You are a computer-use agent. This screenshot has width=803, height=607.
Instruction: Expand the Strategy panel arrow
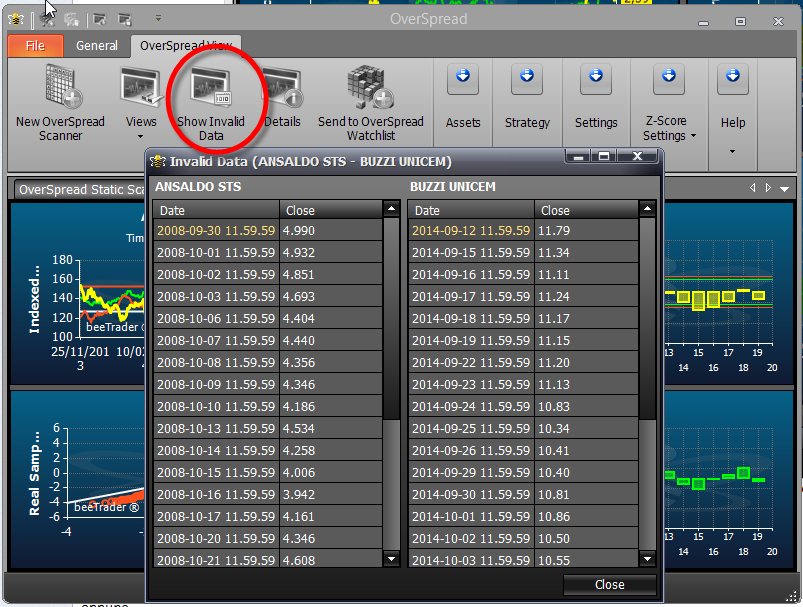pos(527,79)
